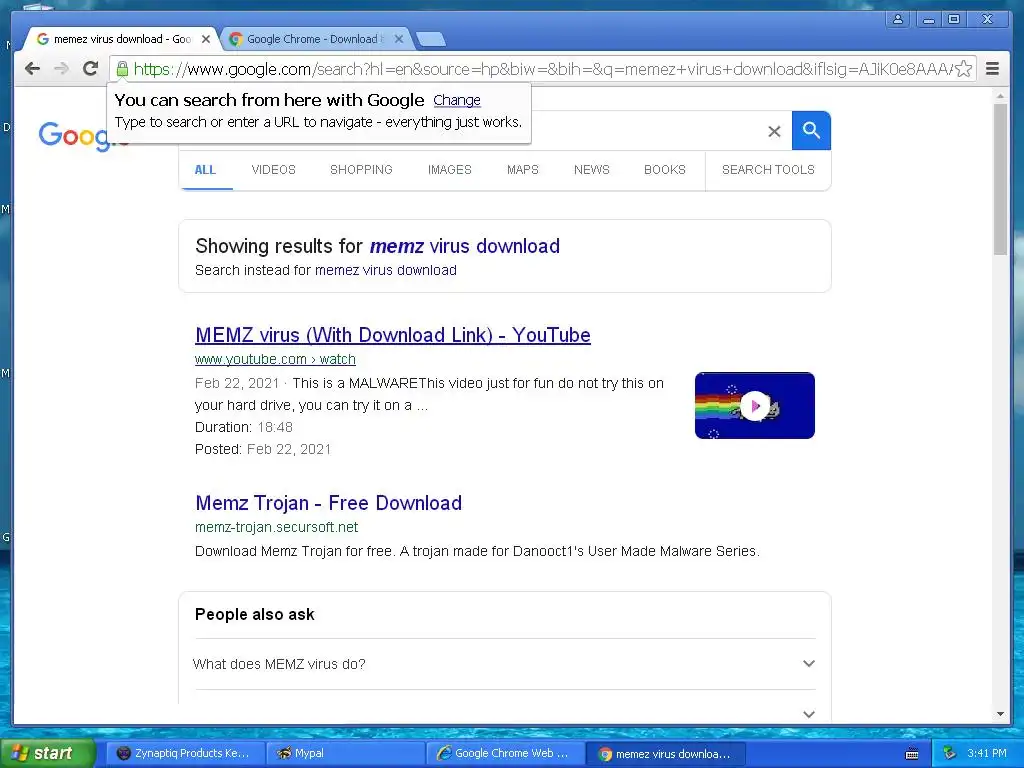Click the 3:41 PM clock
The height and width of the screenshot is (768, 1024).
[987, 753]
